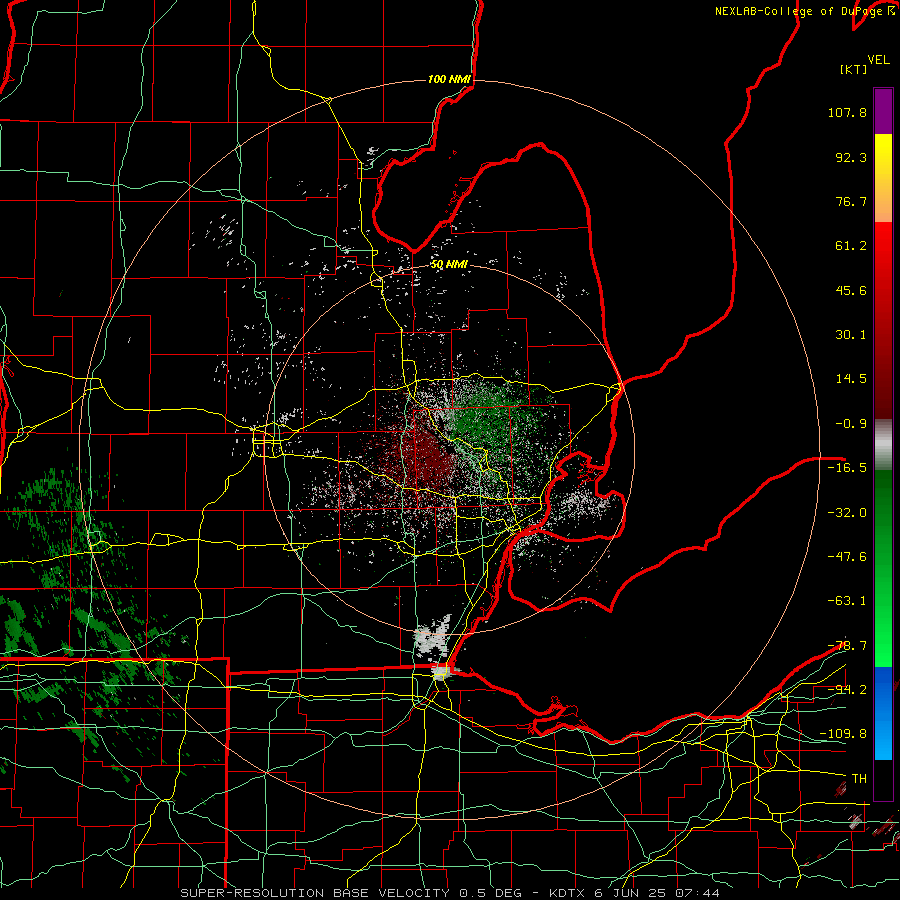Select the -63.1 scale value
This screenshot has height=900, width=900.
pos(847,601)
